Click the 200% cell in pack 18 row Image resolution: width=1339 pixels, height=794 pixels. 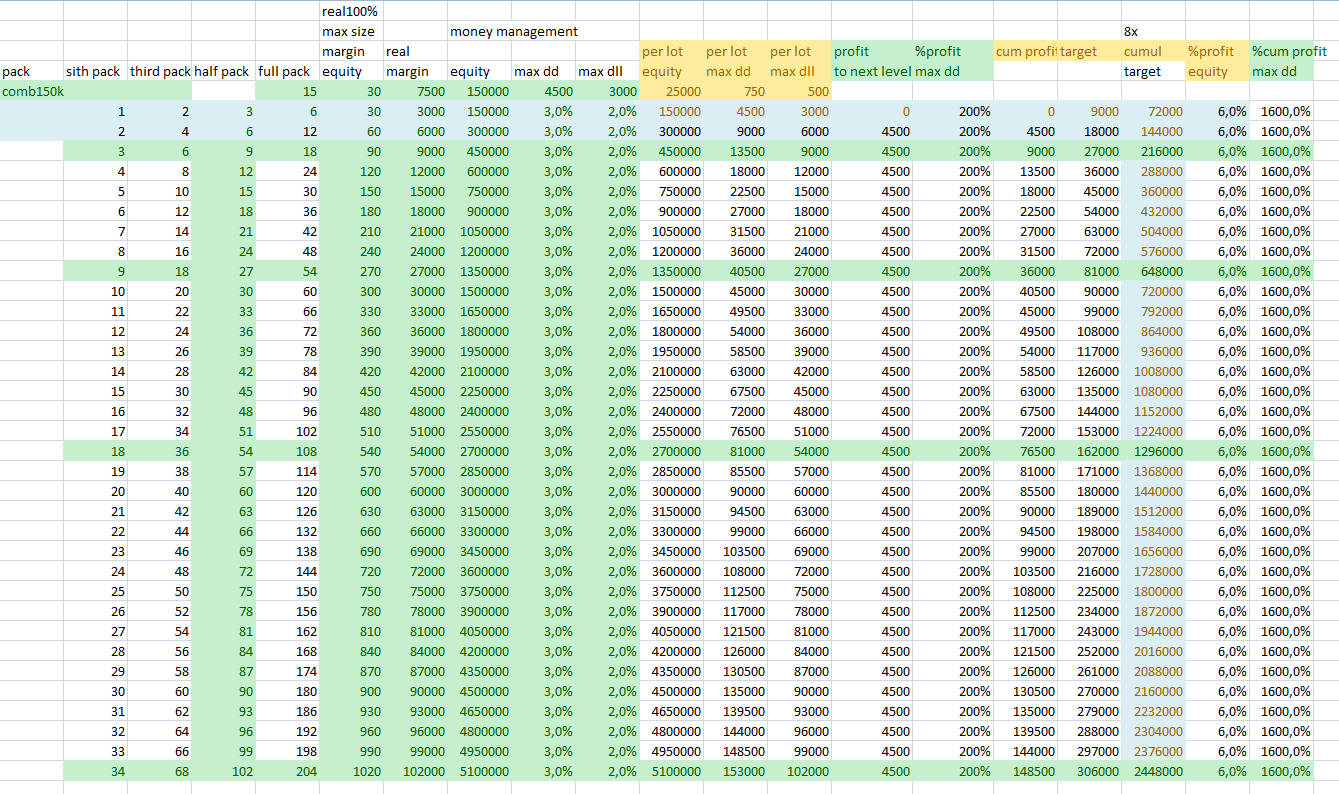click(952, 451)
